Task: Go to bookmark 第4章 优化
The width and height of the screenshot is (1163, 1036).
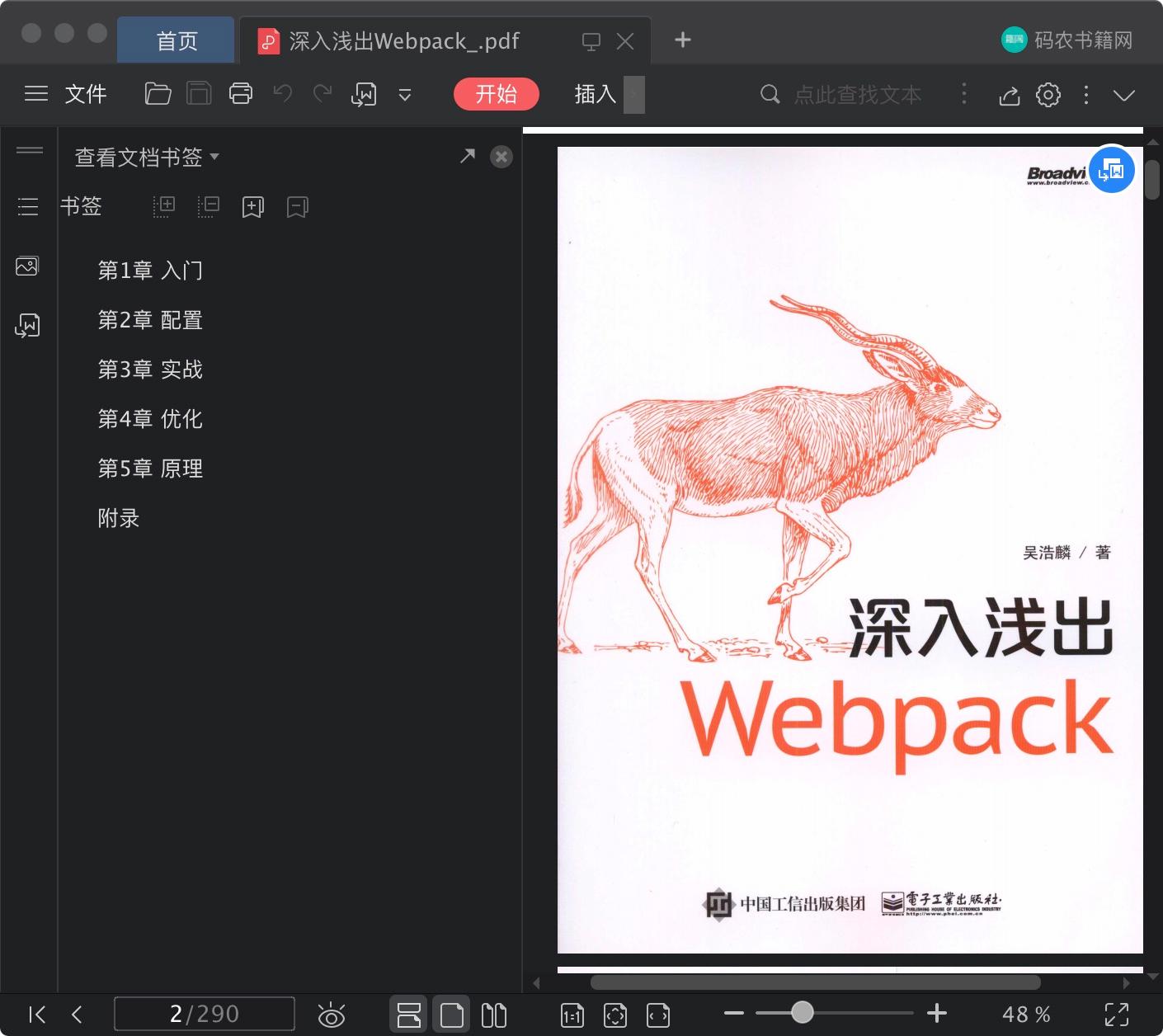Action: coord(150,419)
